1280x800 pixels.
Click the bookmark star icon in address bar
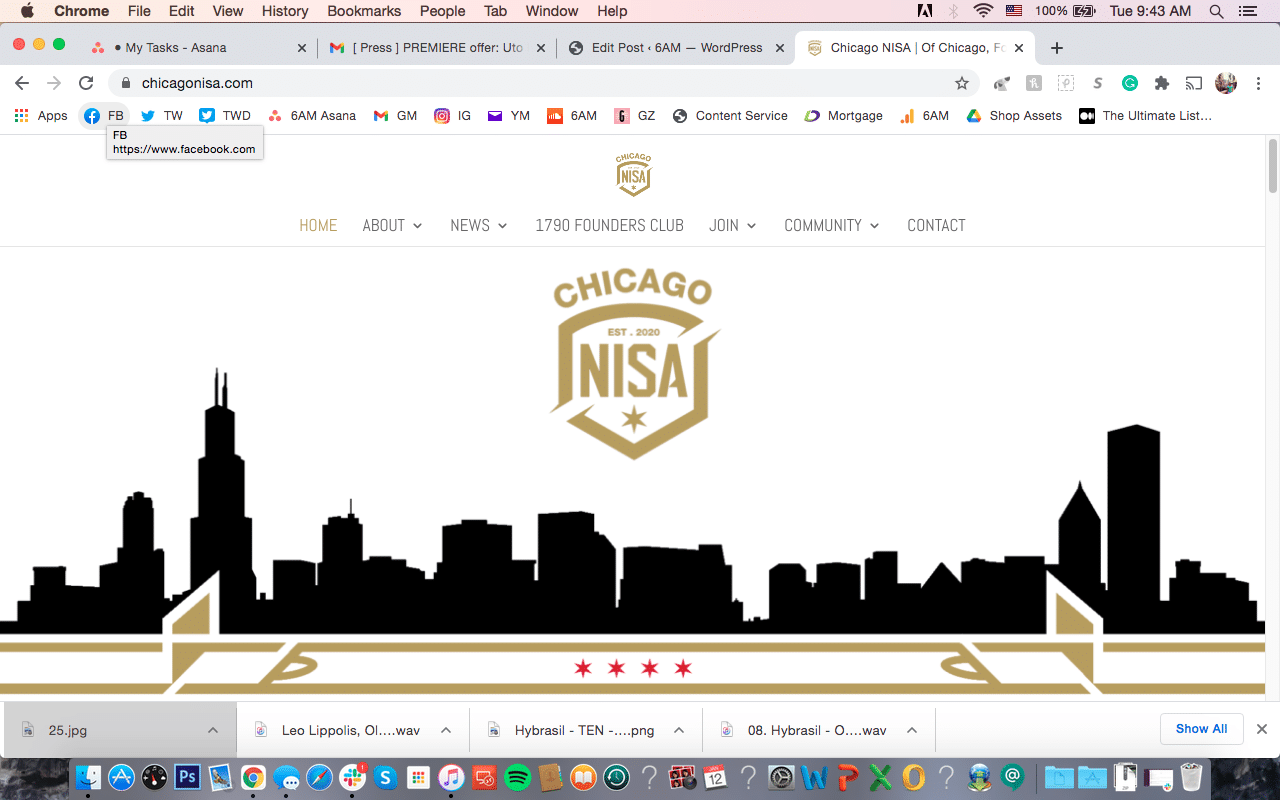pos(961,83)
